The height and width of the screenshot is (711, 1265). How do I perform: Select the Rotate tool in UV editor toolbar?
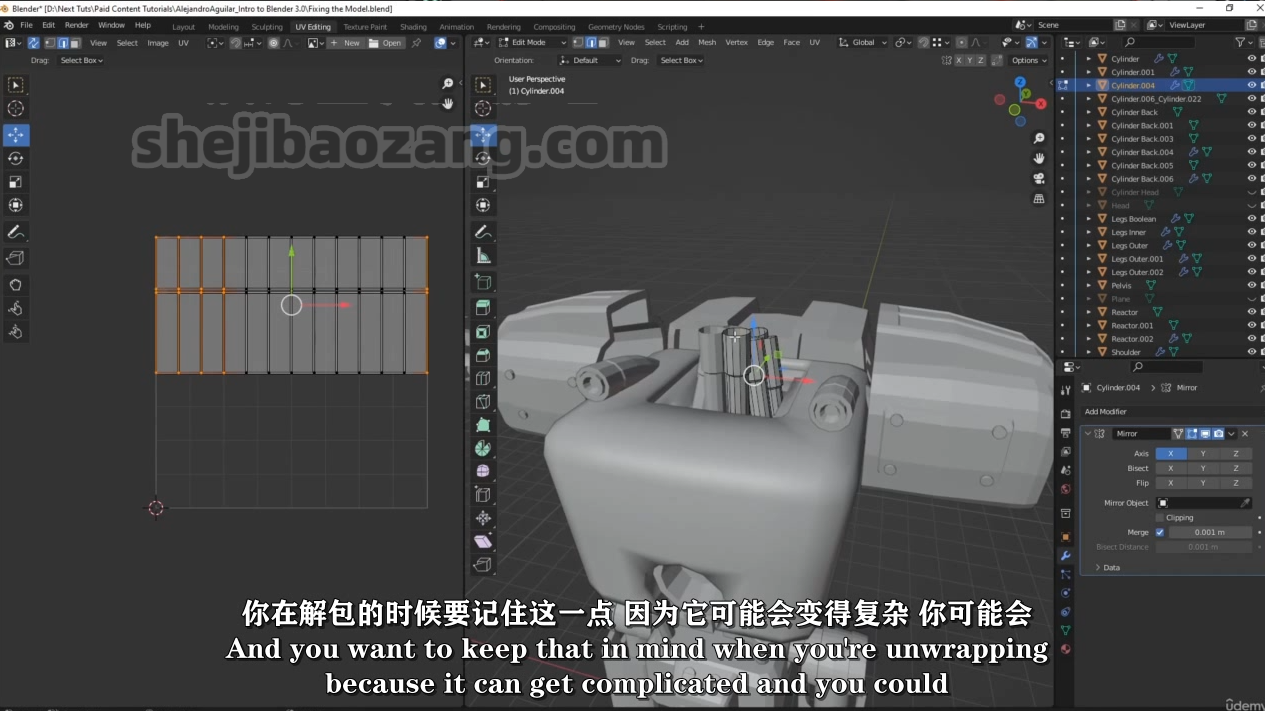point(16,158)
